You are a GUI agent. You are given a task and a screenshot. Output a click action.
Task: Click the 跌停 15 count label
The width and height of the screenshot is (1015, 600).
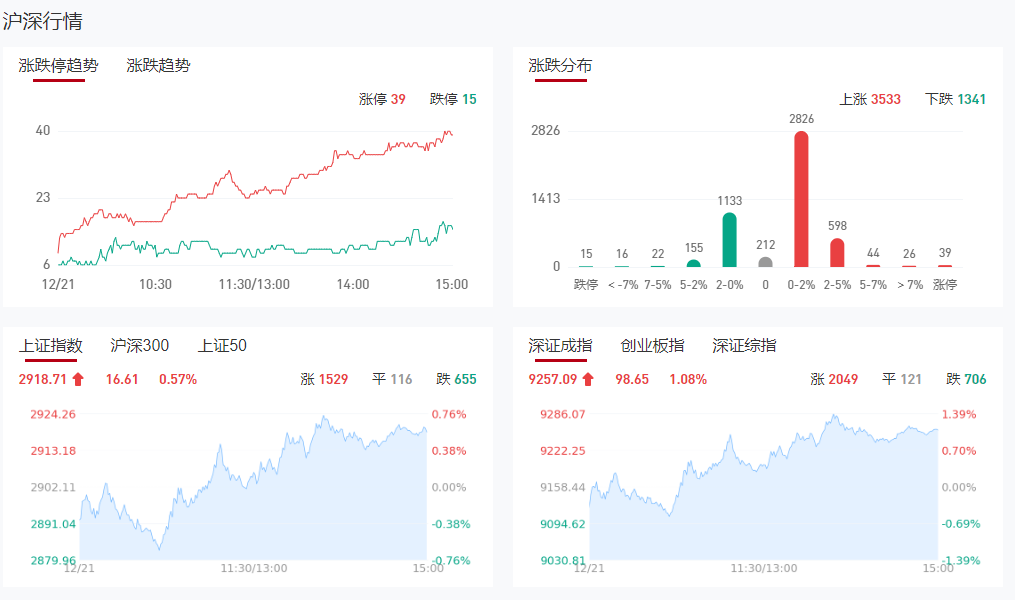453,99
